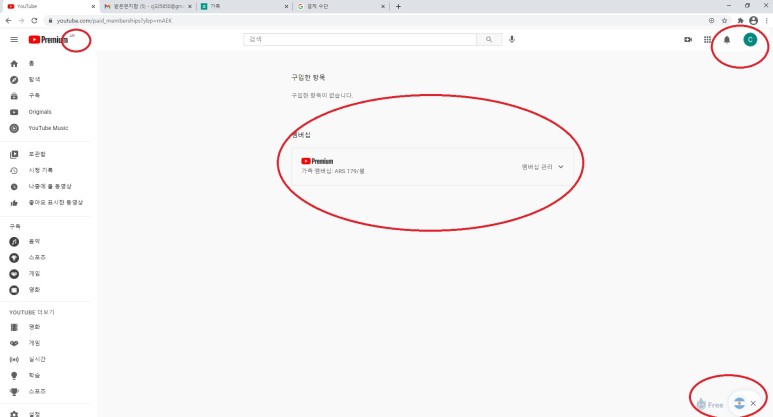Focus the 검색 search field

coord(360,39)
